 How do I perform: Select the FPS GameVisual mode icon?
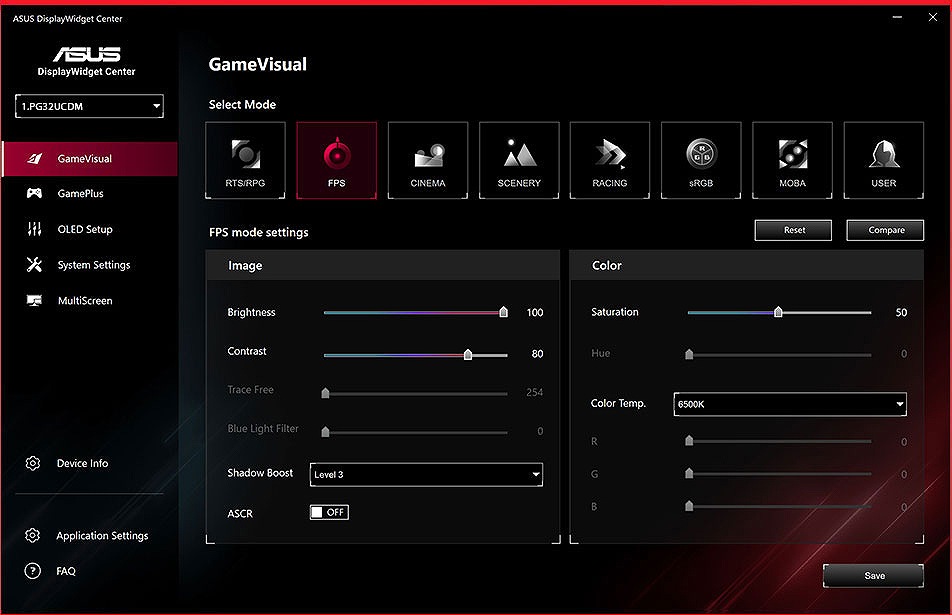(337, 160)
